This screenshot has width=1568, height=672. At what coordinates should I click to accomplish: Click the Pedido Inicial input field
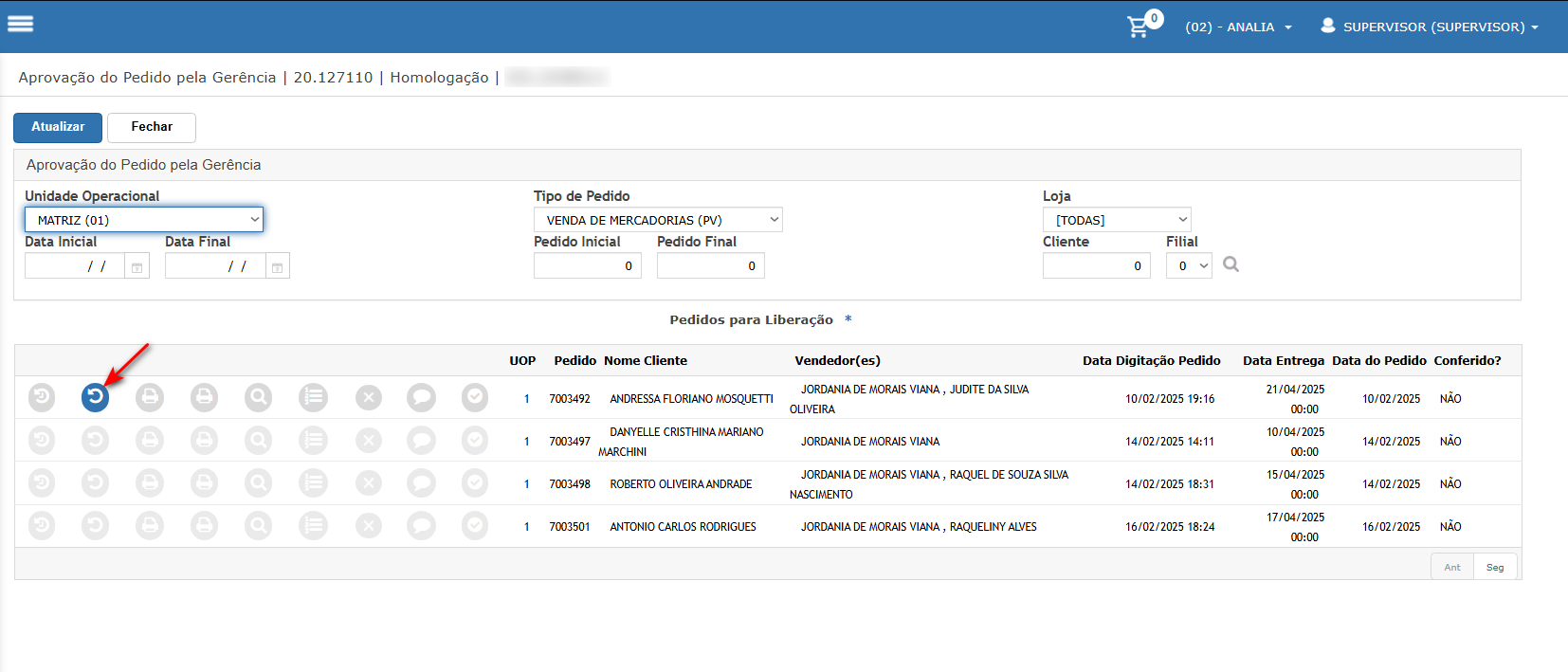(588, 266)
